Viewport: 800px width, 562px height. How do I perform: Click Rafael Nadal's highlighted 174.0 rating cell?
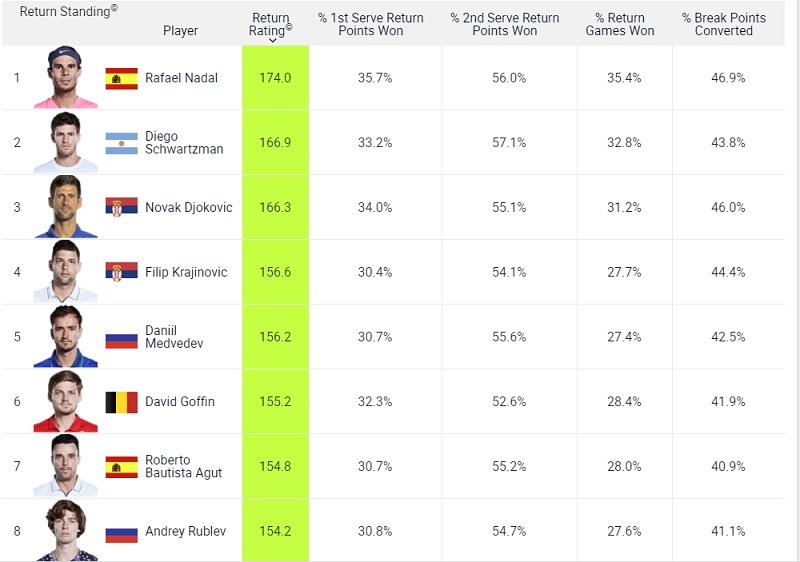[275, 78]
